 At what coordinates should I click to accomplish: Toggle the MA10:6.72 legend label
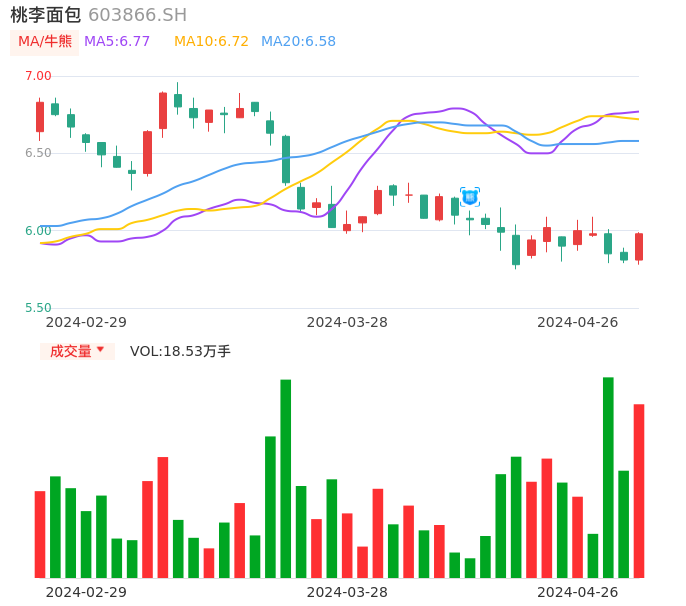coord(211,42)
